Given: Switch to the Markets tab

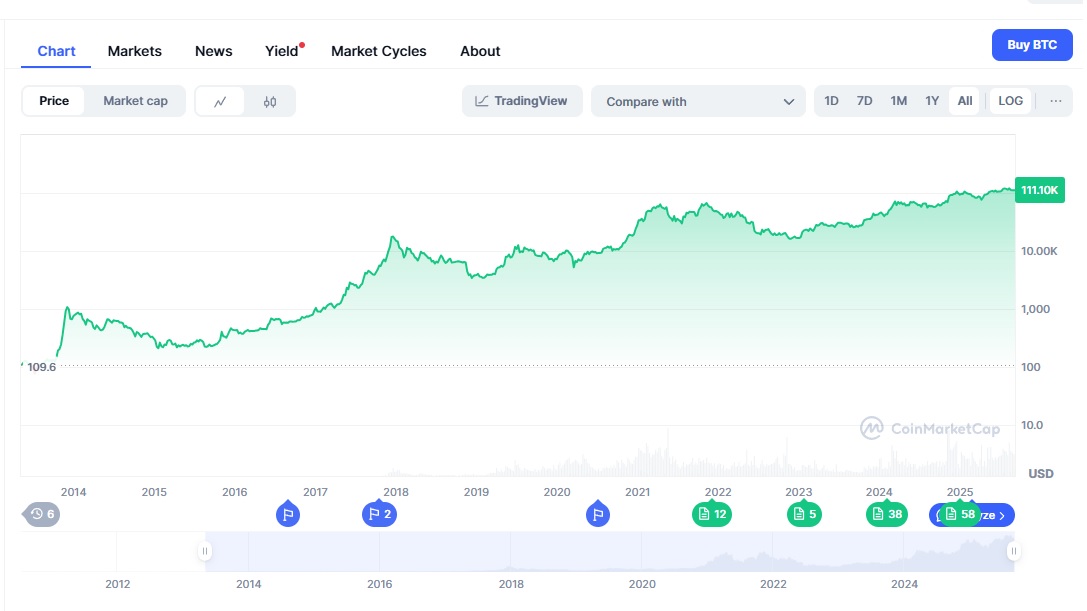Looking at the screenshot, I should [135, 51].
